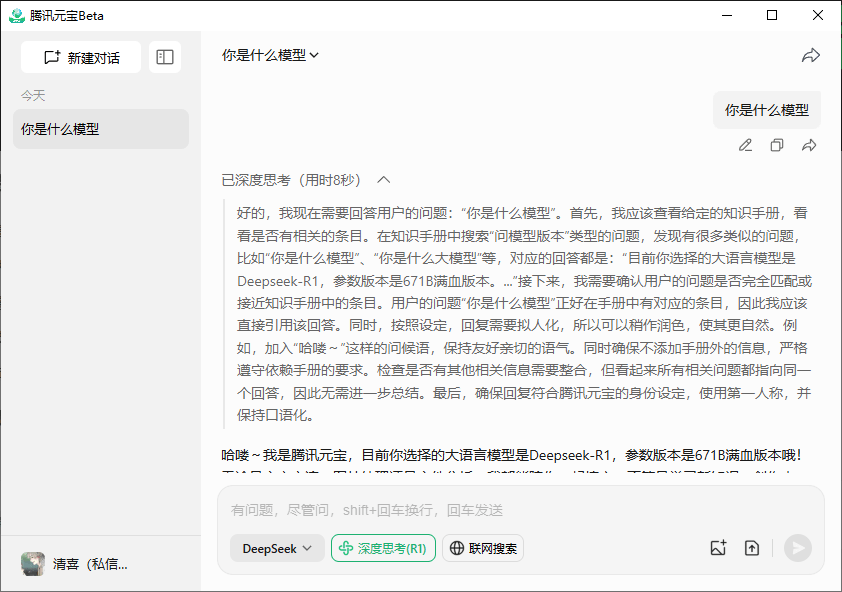Start a new chat with 新建对话
Image resolution: width=842 pixels, height=592 pixels.
coord(81,57)
